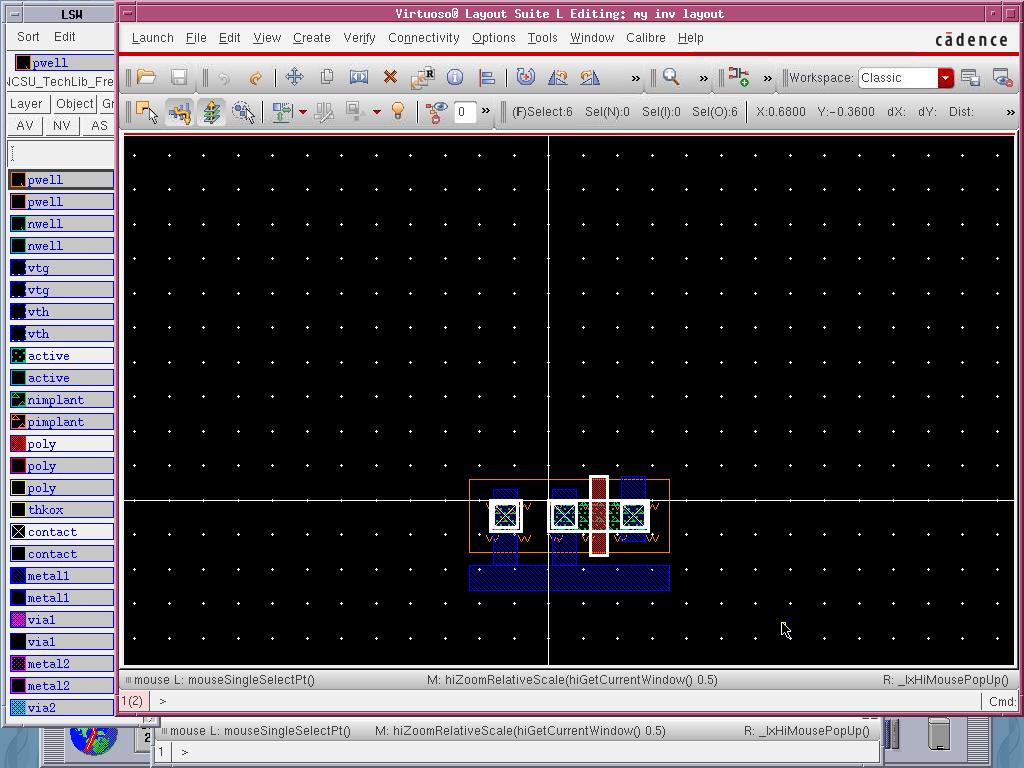Open the Window menu
This screenshot has height=768, width=1024.
592,38
